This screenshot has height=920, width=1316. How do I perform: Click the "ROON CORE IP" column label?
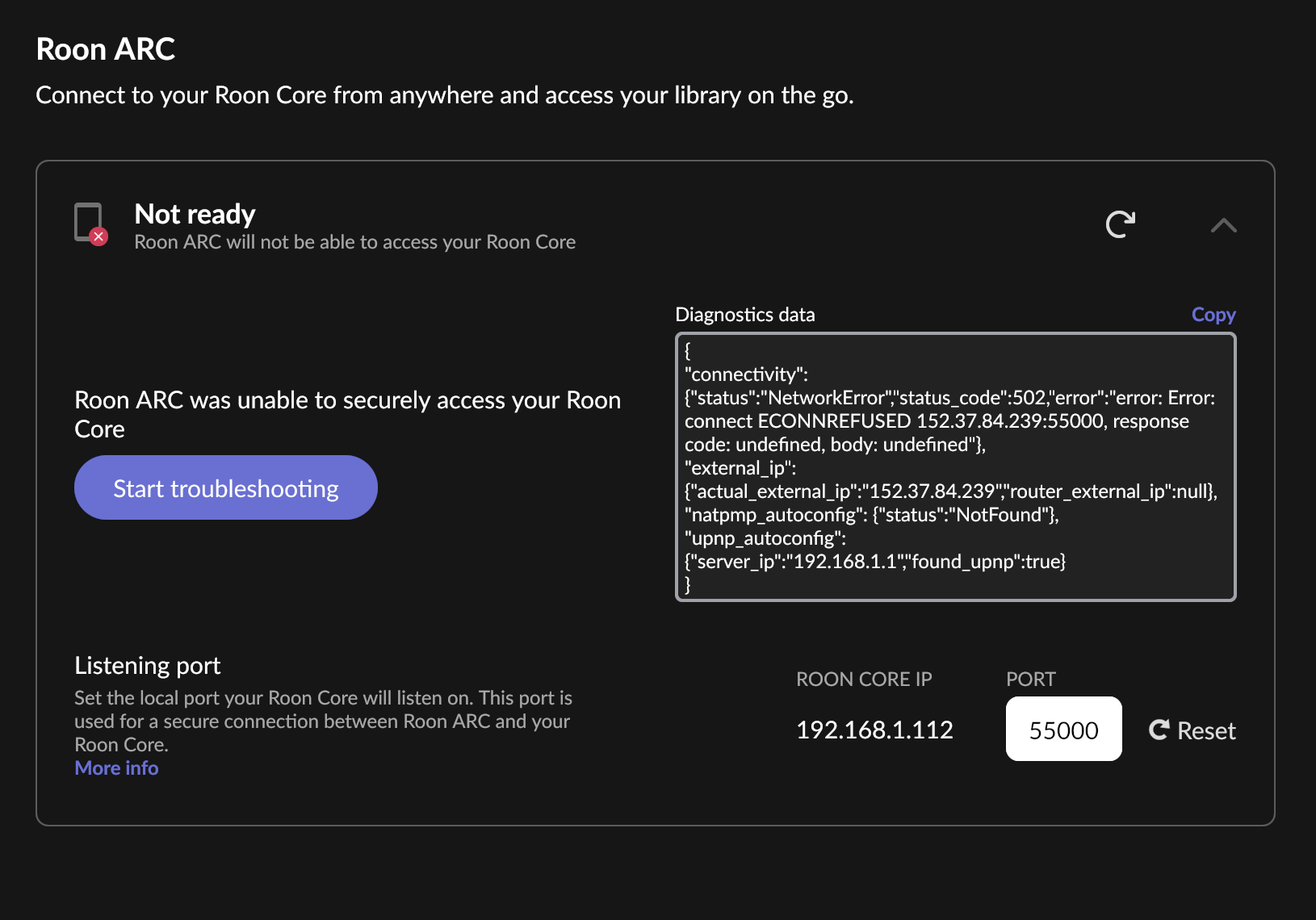pyautogui.click(x=864, y=680)
